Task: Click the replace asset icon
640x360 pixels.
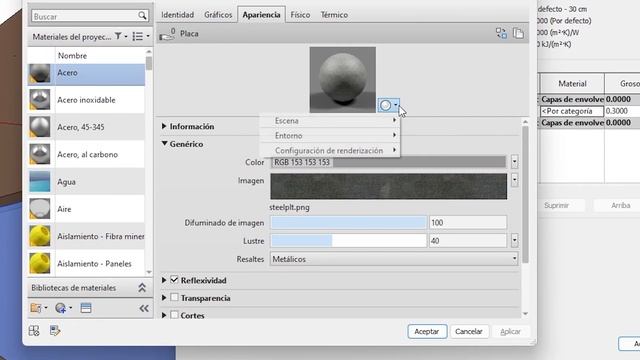Action: point(501,33)
